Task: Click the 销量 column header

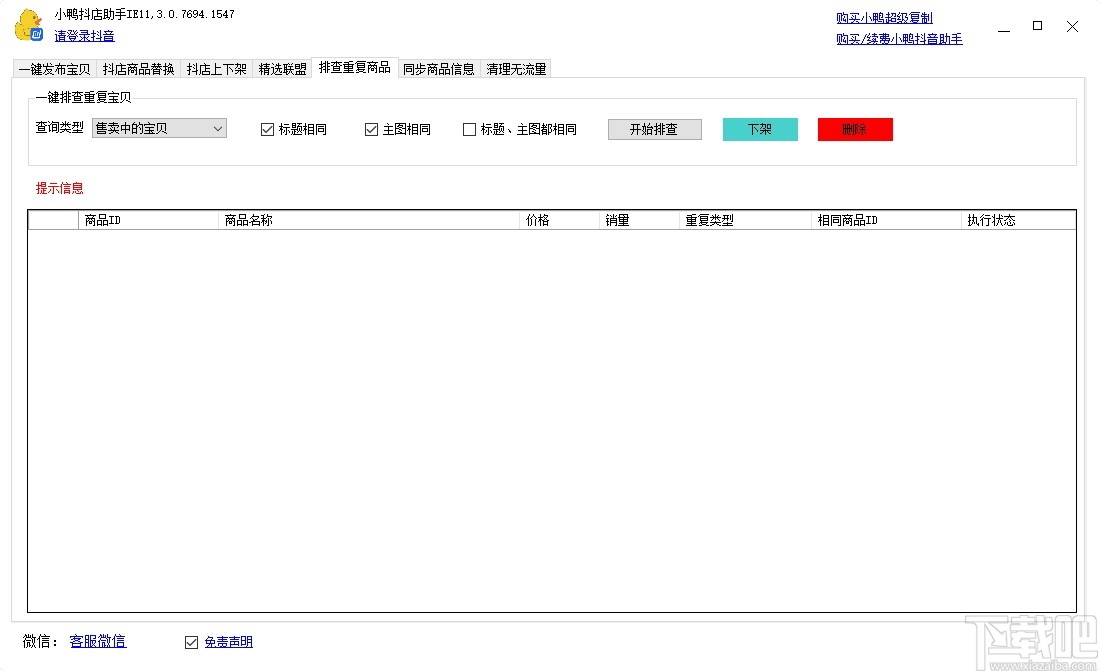Action: click(639, 220)
